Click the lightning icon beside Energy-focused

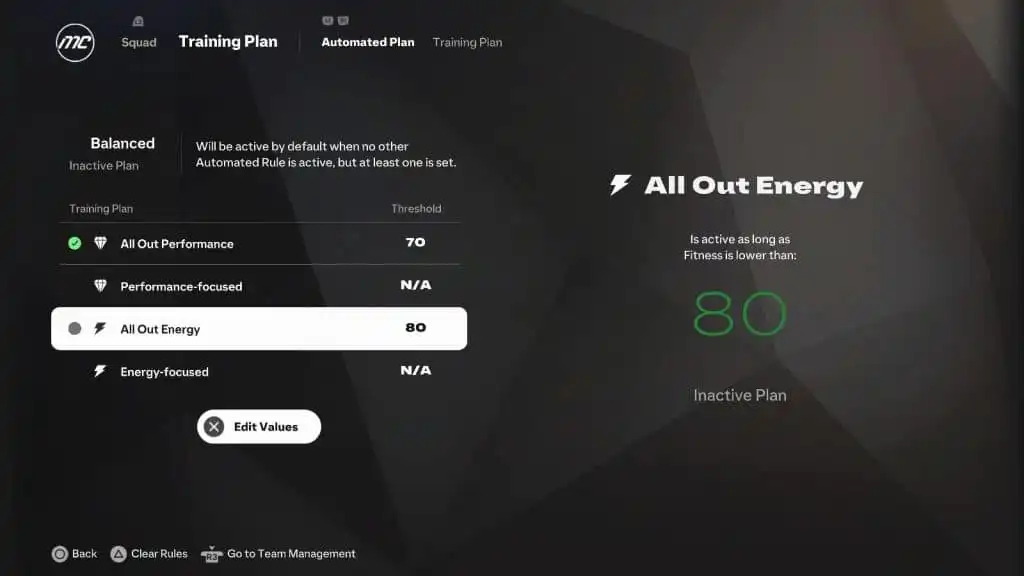tap(100, 371)
